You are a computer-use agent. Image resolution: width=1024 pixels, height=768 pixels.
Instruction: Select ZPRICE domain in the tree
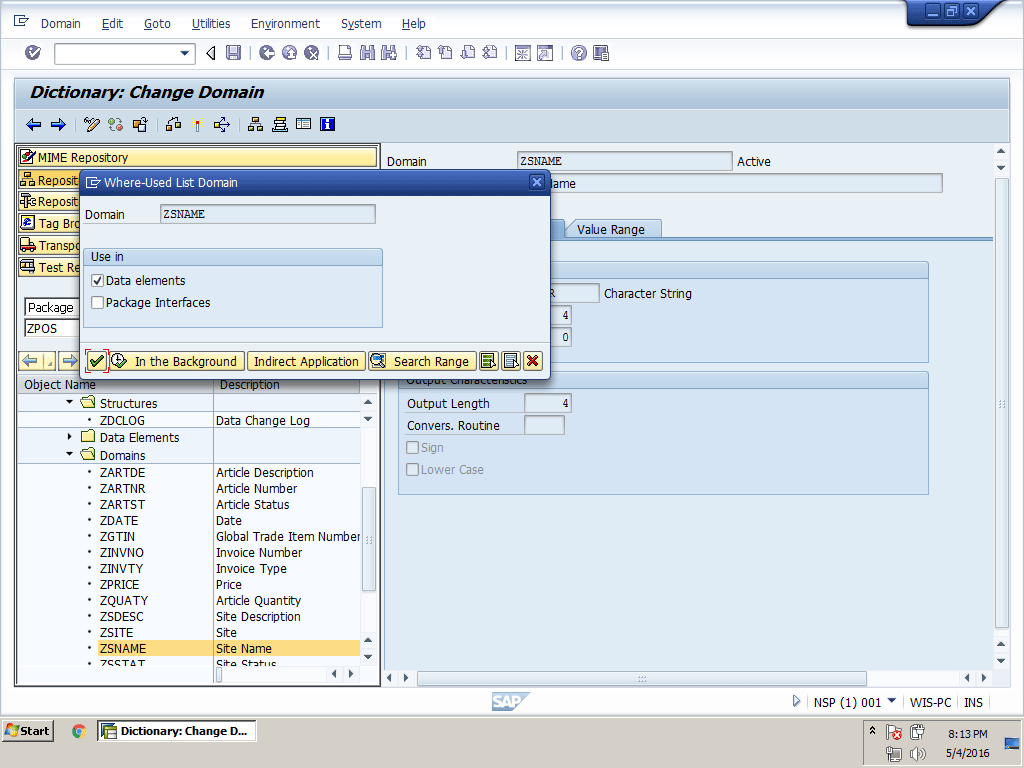pos(120,585)
